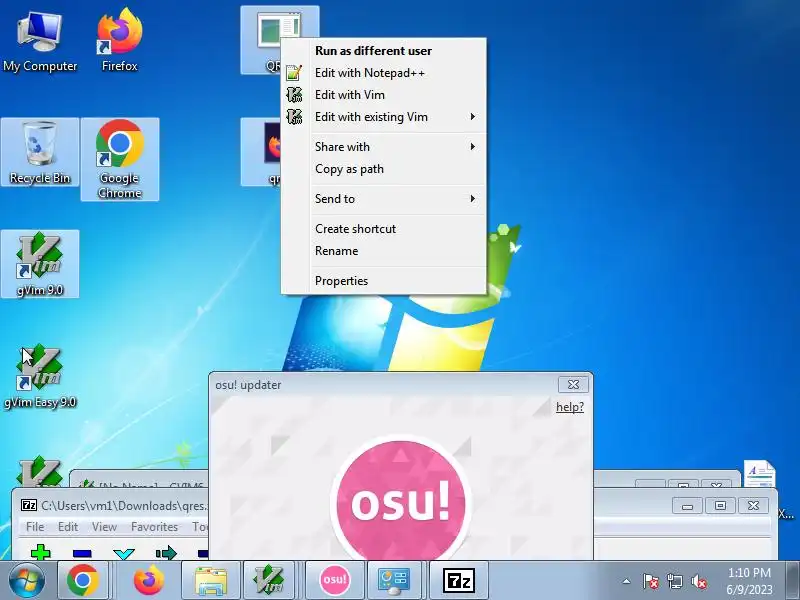This screenshot has width=800, height=600.
Task: Click the help? link in osu! updater
Action: (570, 407)
